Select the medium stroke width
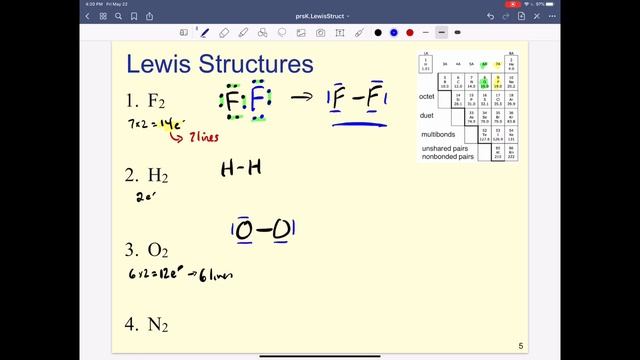Screen dimensions: 640x360 tap(442, 32)
